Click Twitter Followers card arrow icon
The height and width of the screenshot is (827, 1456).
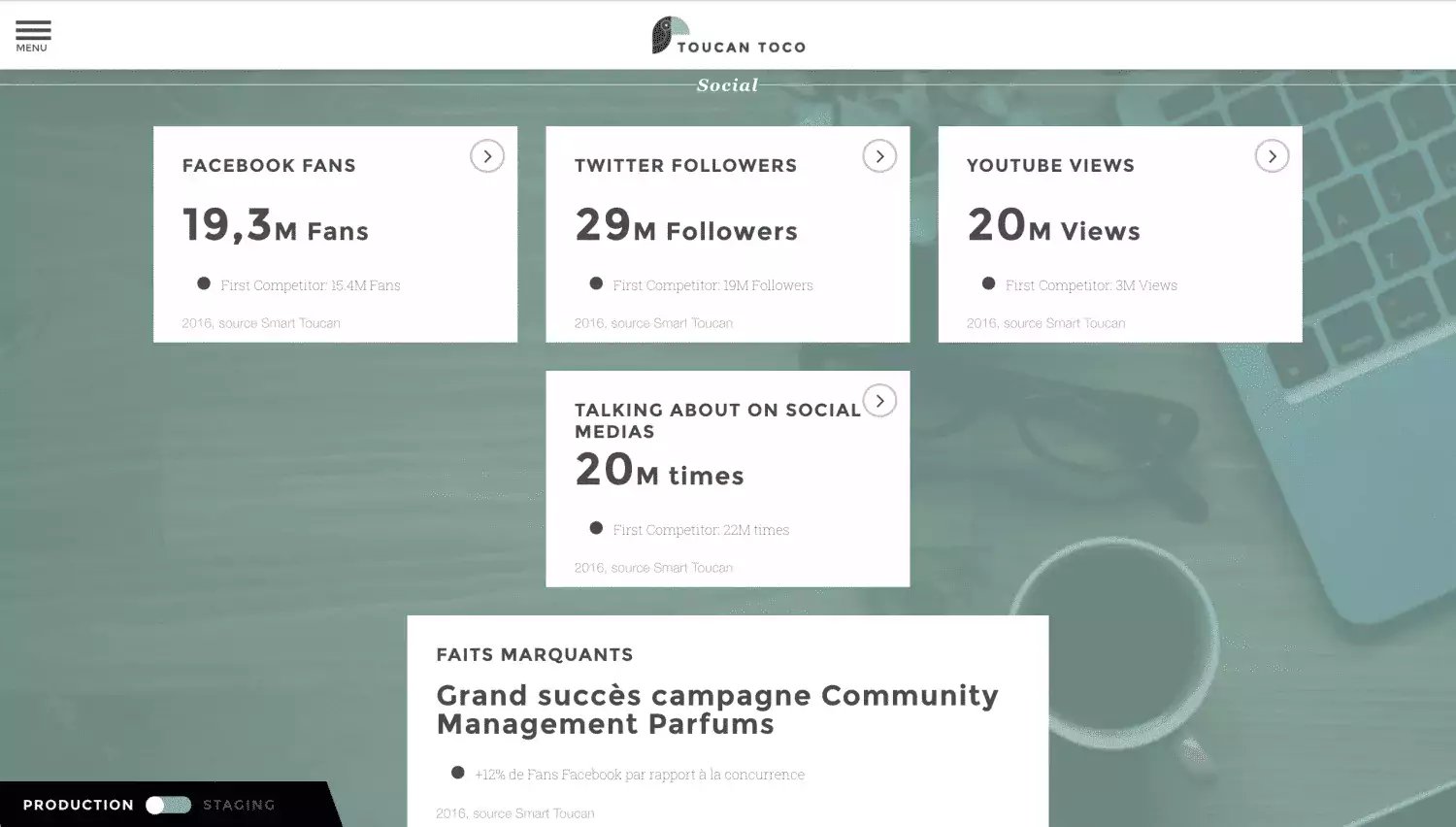click(879, 156)
